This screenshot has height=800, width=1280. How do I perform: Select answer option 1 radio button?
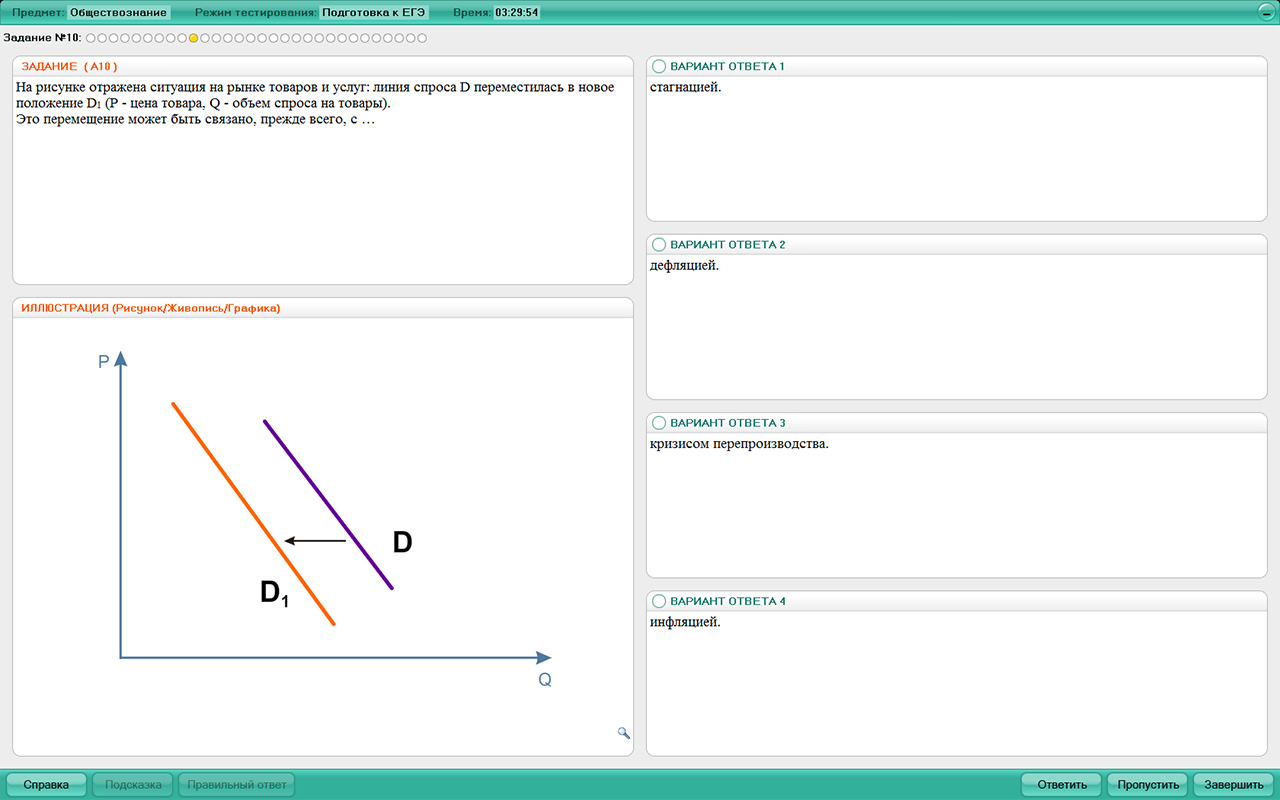click(x=658, y=66)
